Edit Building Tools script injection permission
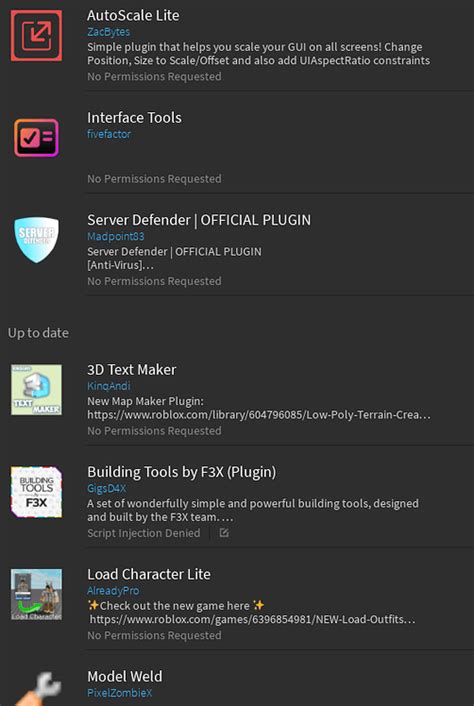This screenshot has height=706, width=474. 224,533
